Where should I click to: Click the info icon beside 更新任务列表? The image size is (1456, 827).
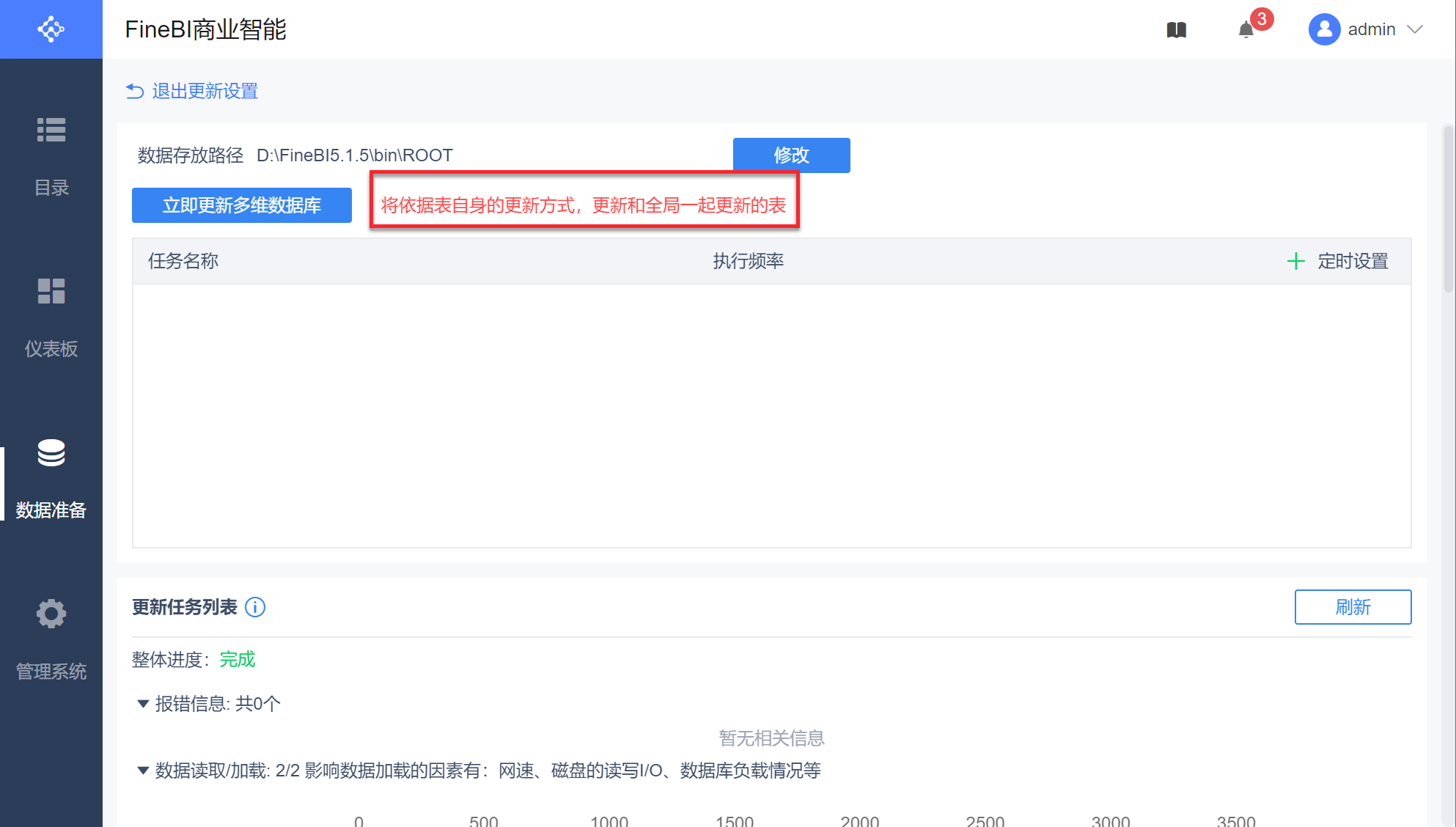pos(255,607)
